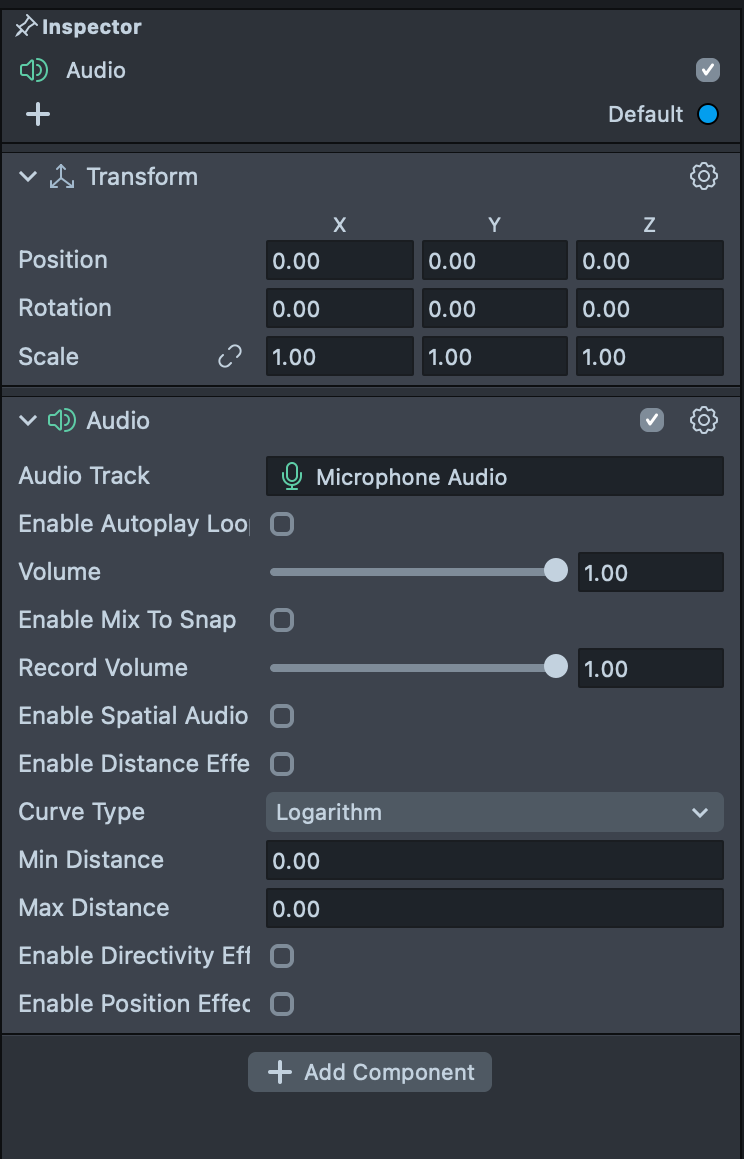Toggle the Scale link proportions icon
Image resolution: width=744 pixels, height=1159 pixels.
point(230,357)
